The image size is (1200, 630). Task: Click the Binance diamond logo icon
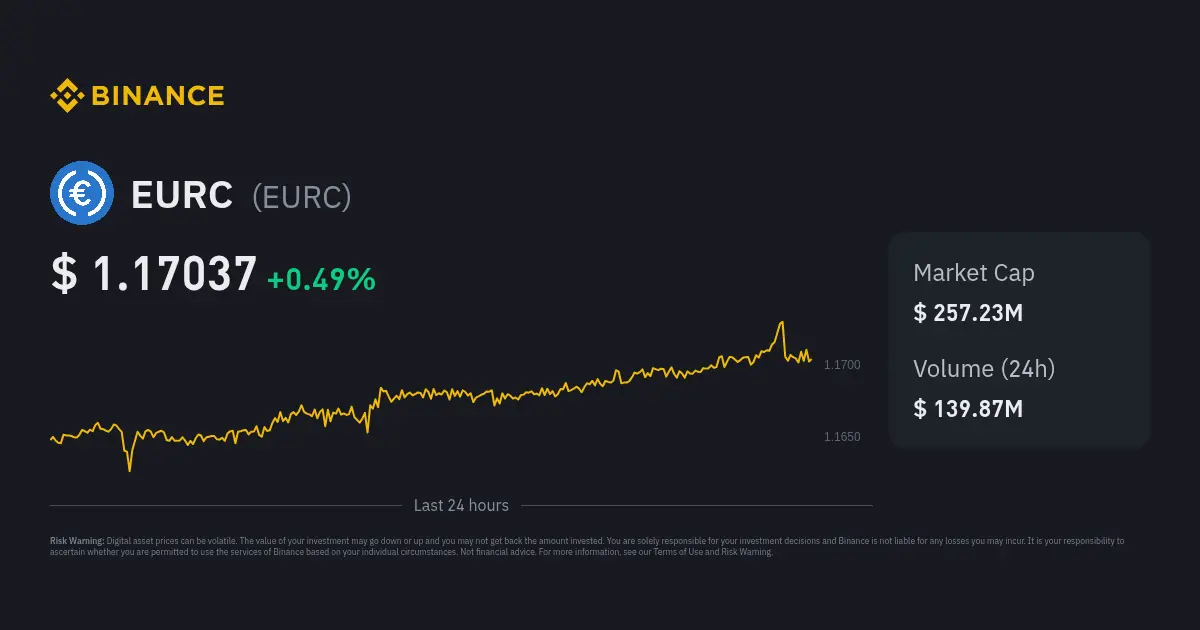point(67,96)
